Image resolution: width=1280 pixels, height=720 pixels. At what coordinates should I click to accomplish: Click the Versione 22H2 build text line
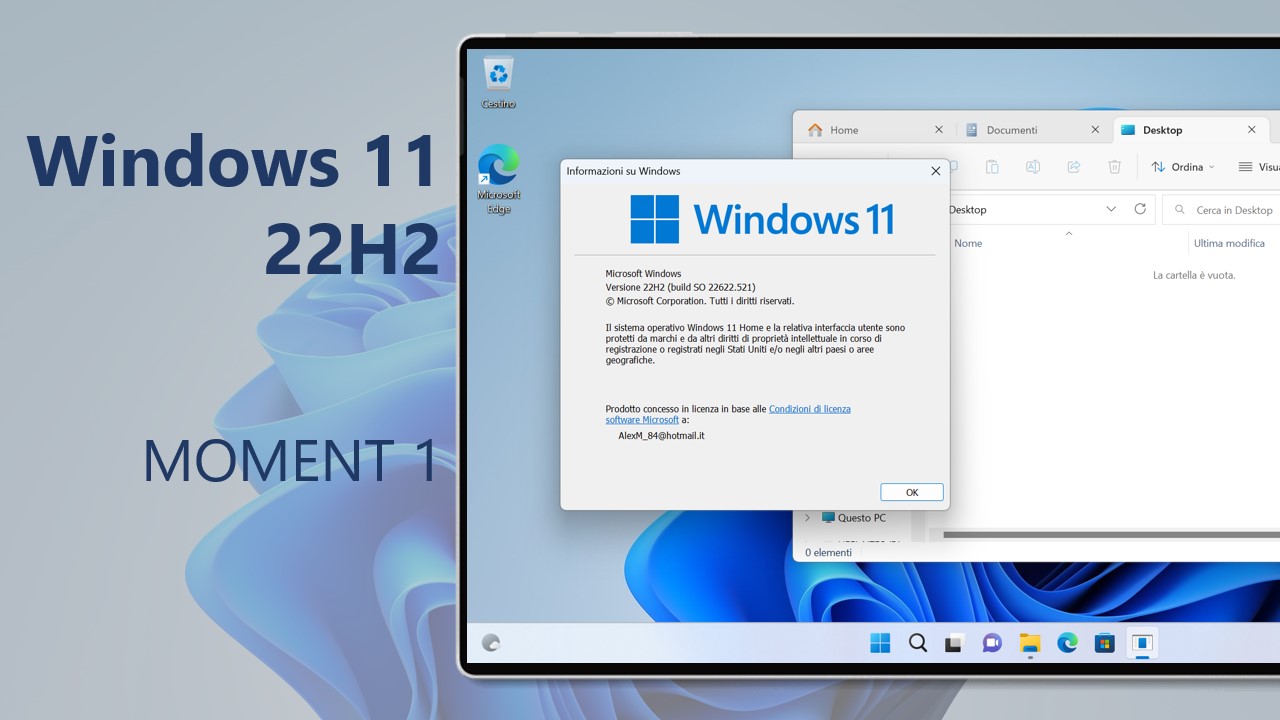point(680,287)
